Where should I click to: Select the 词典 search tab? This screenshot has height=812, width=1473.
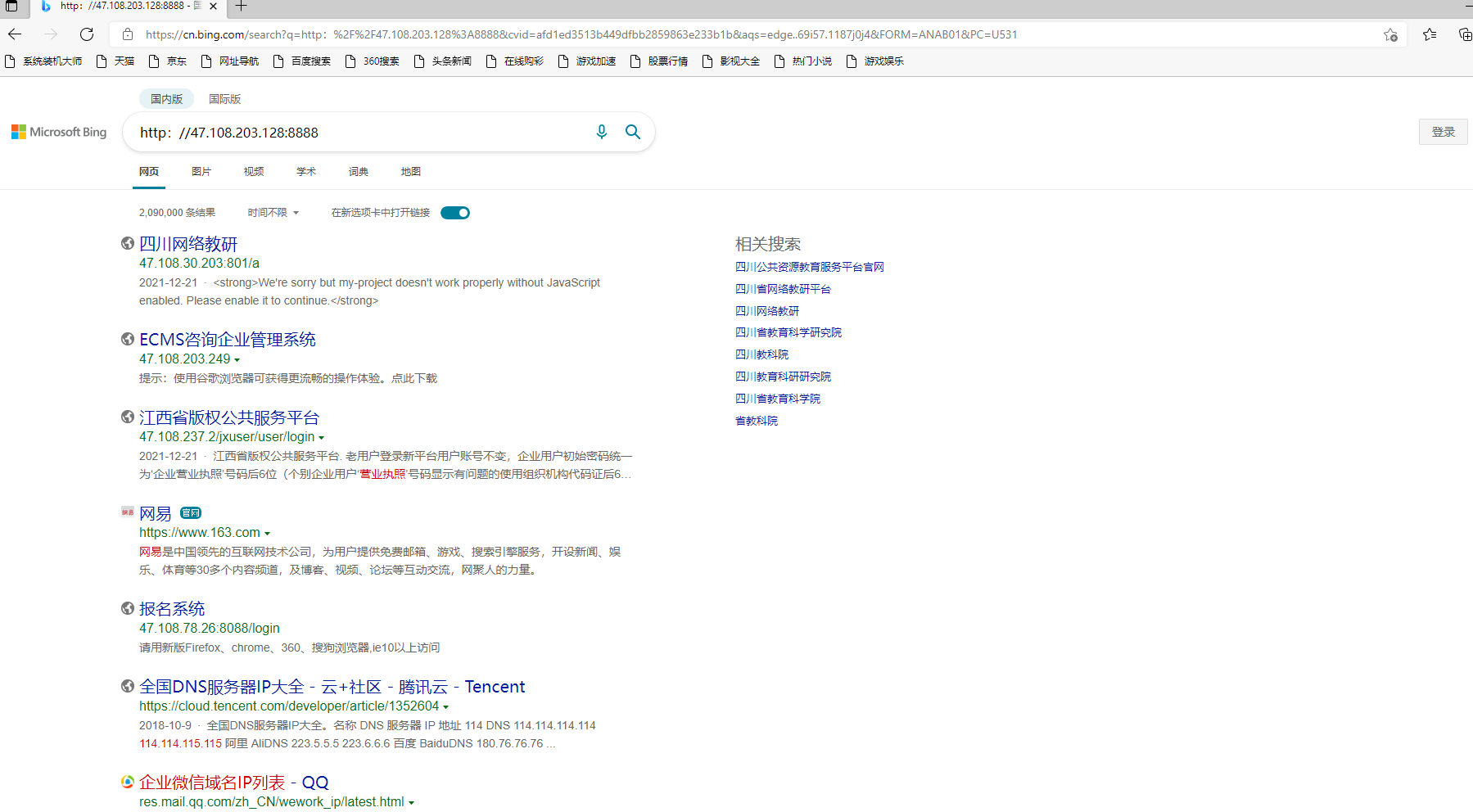359,172
